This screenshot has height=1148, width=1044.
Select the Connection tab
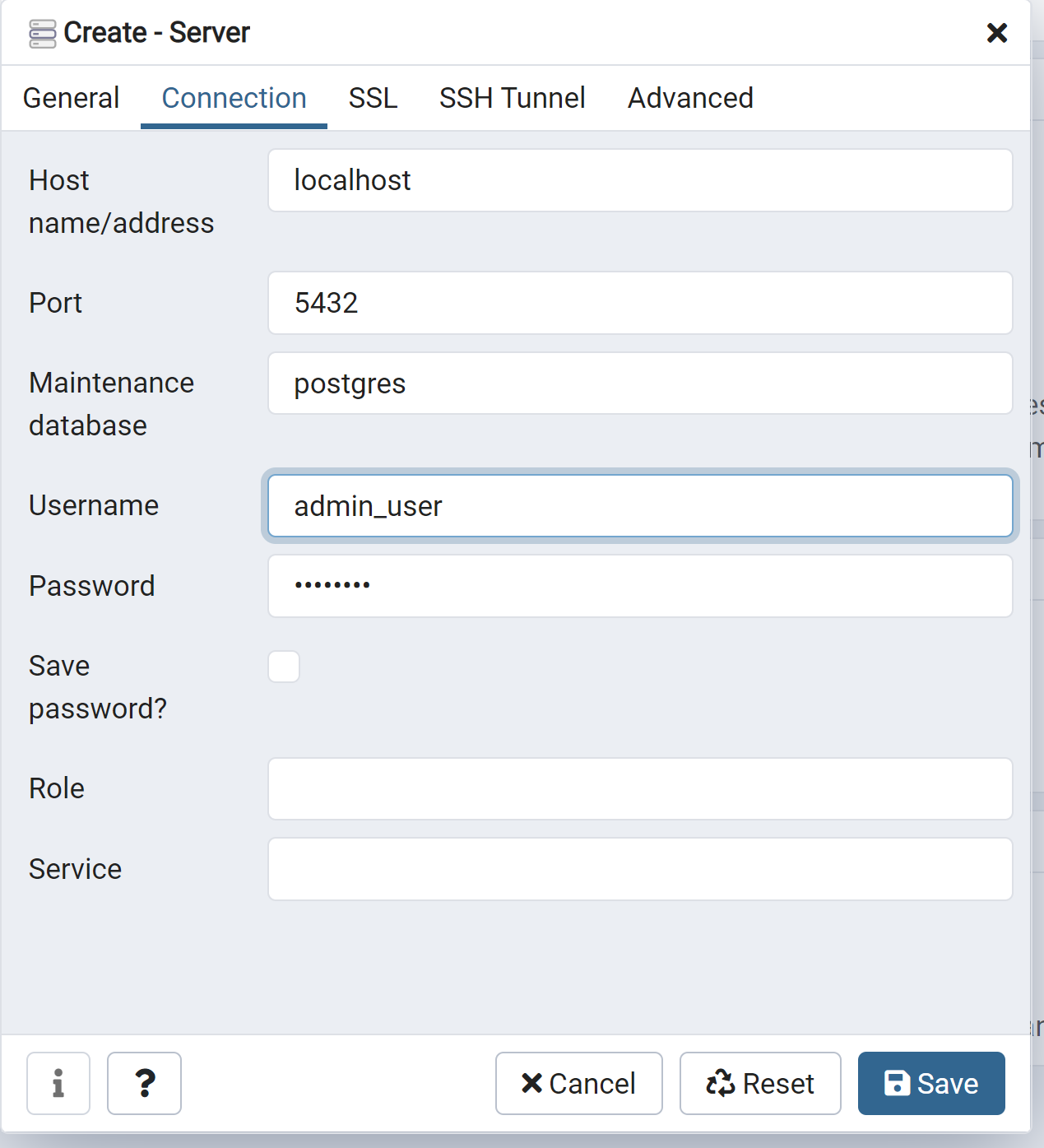(x=234, y=98)
